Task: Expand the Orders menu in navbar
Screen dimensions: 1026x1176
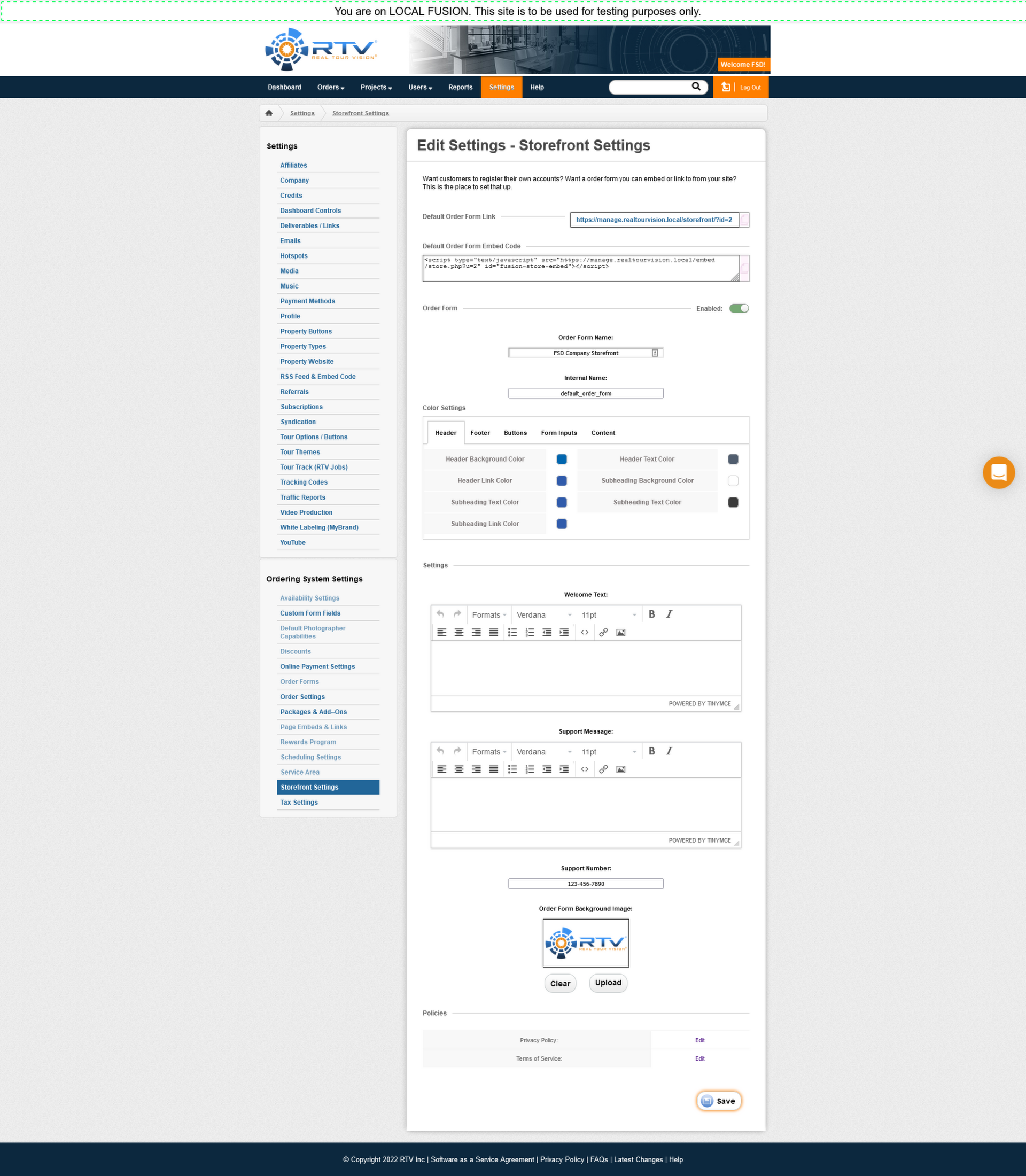Action: point(330,87)
